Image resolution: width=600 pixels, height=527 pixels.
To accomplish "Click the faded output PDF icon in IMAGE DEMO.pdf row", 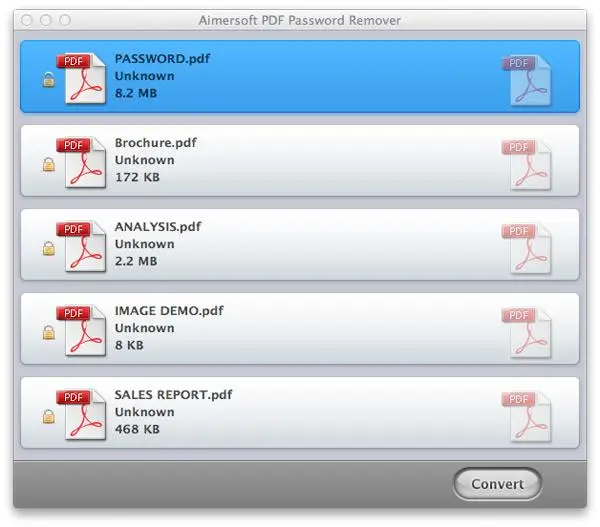I will click(x=527, y=333).
